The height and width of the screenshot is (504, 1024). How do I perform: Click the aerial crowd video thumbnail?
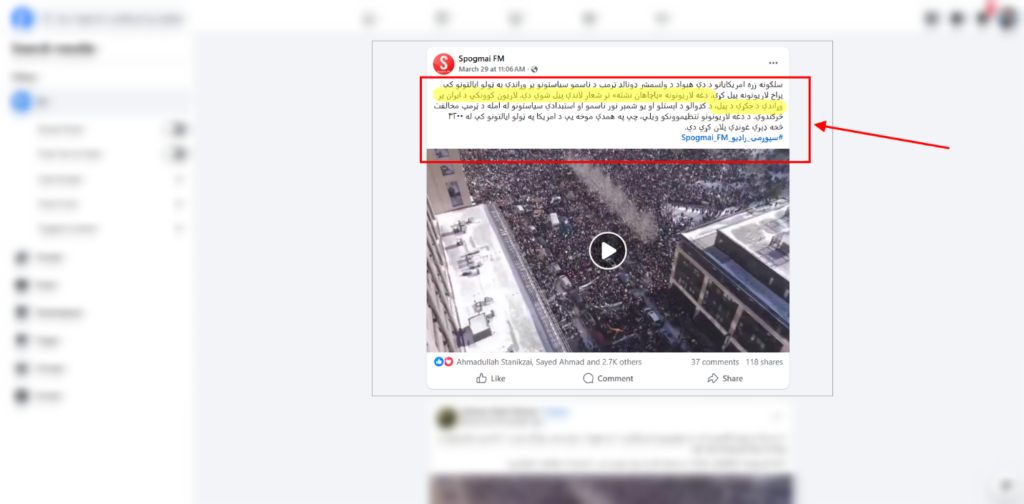click(x=608, y=251)
